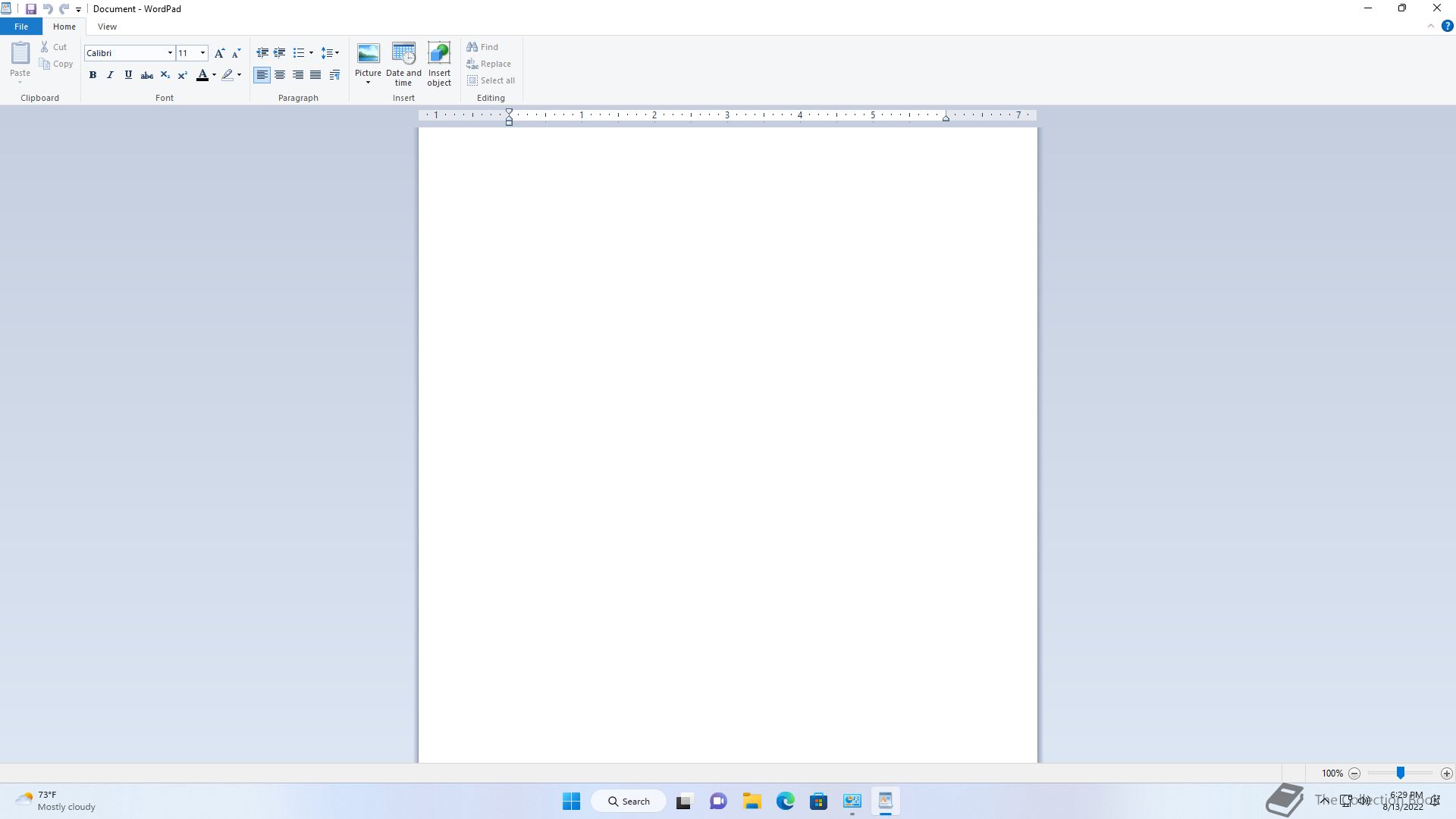
Task: Switch to the View tab
Action: click(x=107, y=27)
